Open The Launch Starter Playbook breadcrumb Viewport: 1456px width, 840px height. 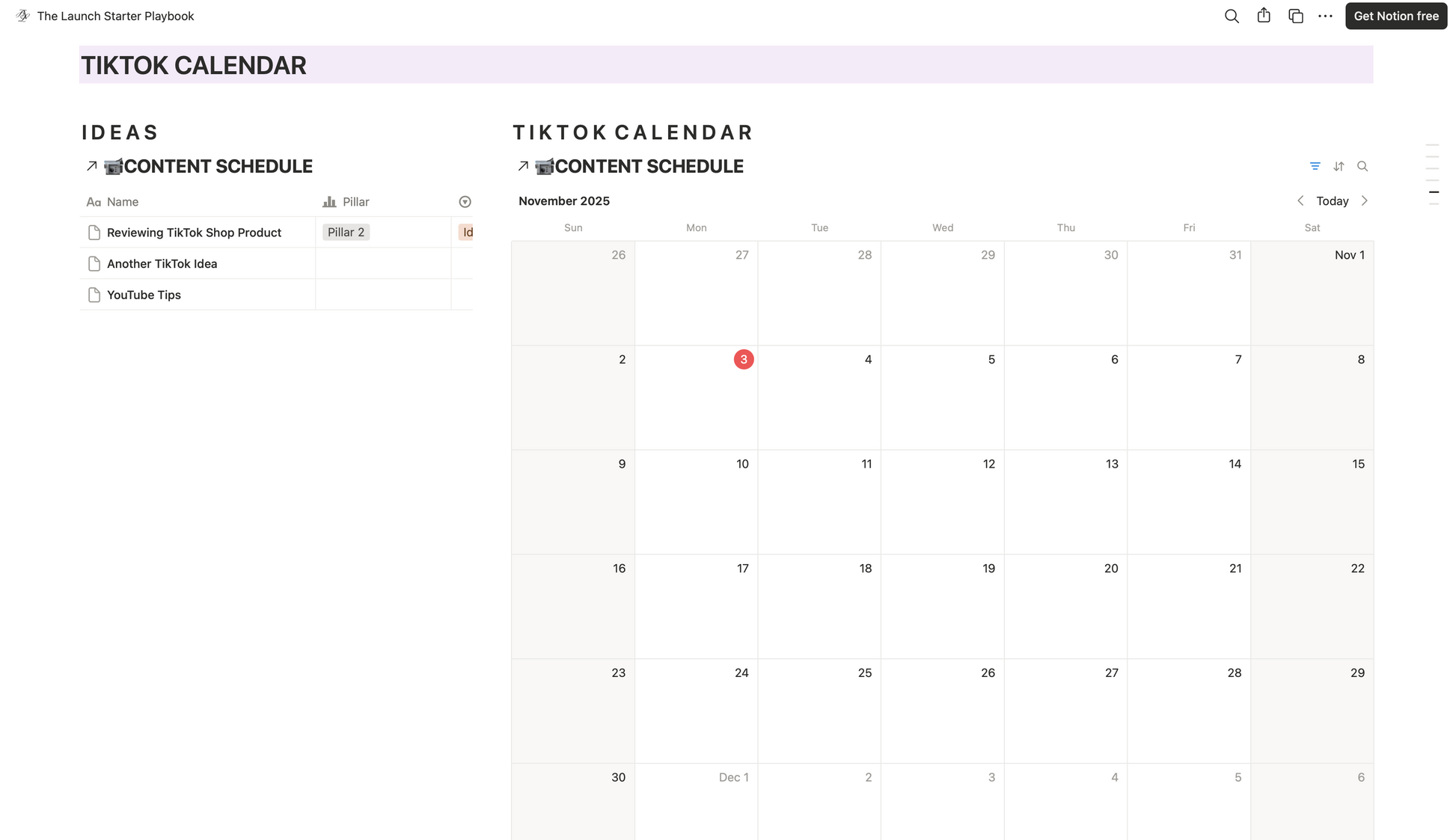tap(115, 16)
